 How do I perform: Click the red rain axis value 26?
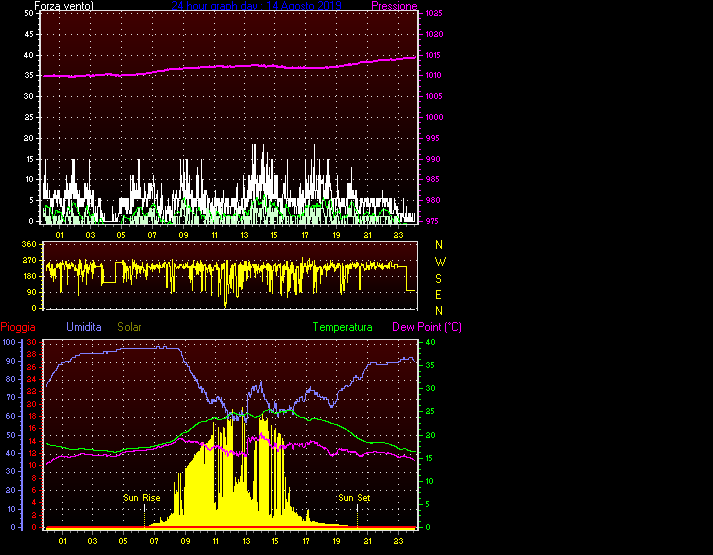31,367
